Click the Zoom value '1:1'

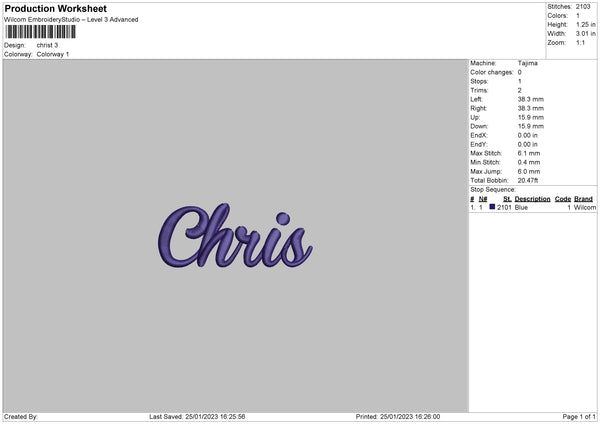(580, 43)
